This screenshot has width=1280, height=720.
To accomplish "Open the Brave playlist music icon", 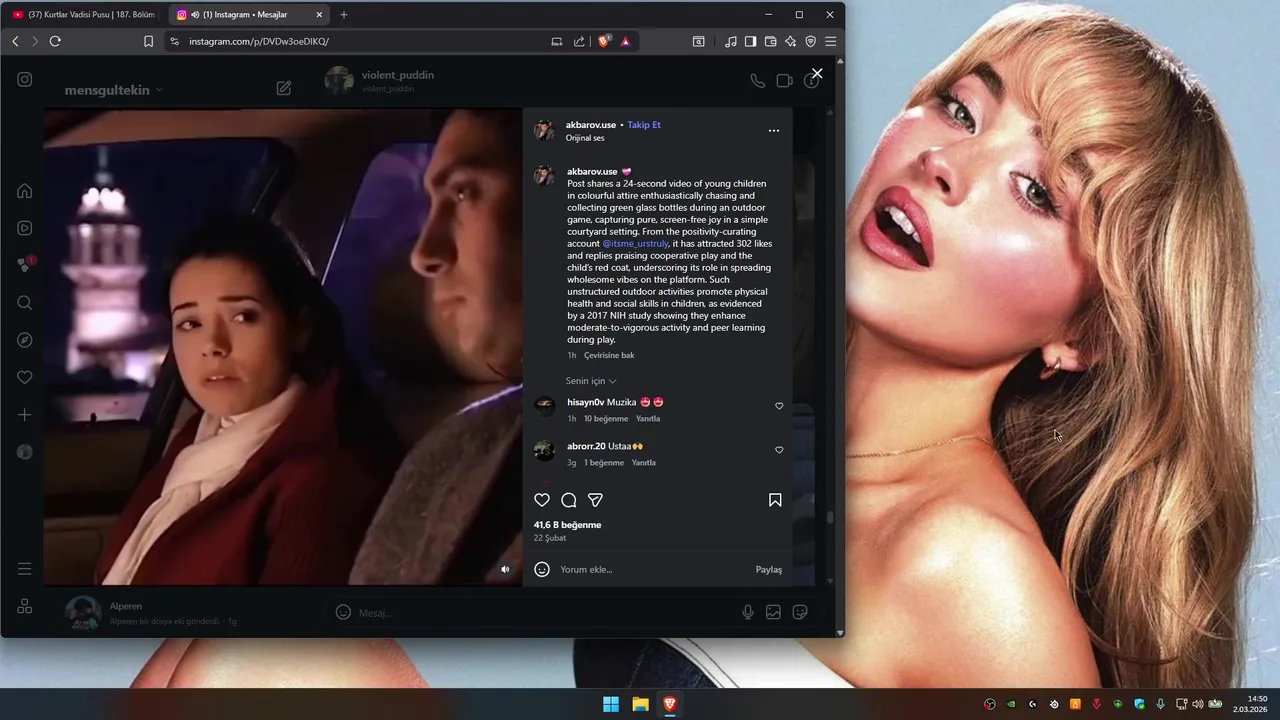I will point(730,41).
